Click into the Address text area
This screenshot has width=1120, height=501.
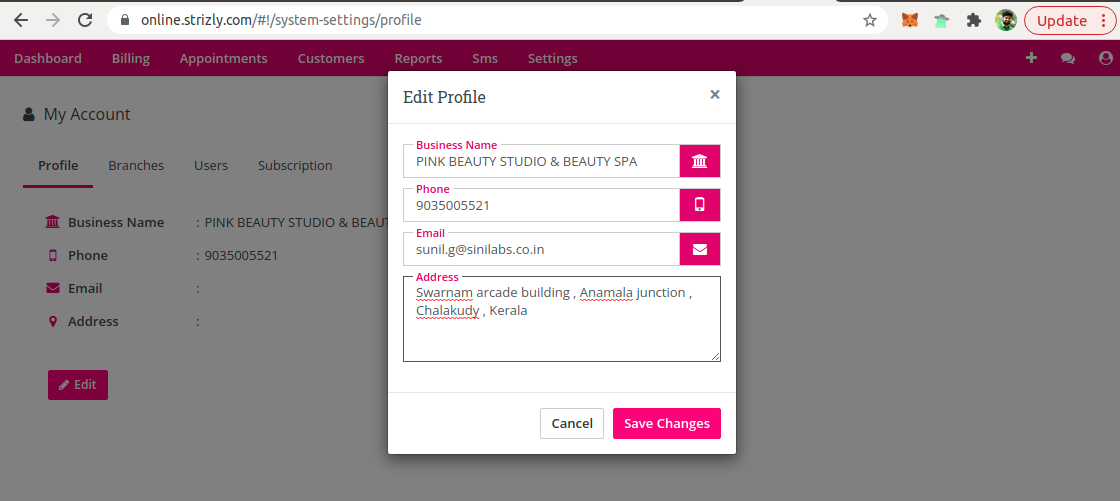pyautogui.click(x=561, y=319)
